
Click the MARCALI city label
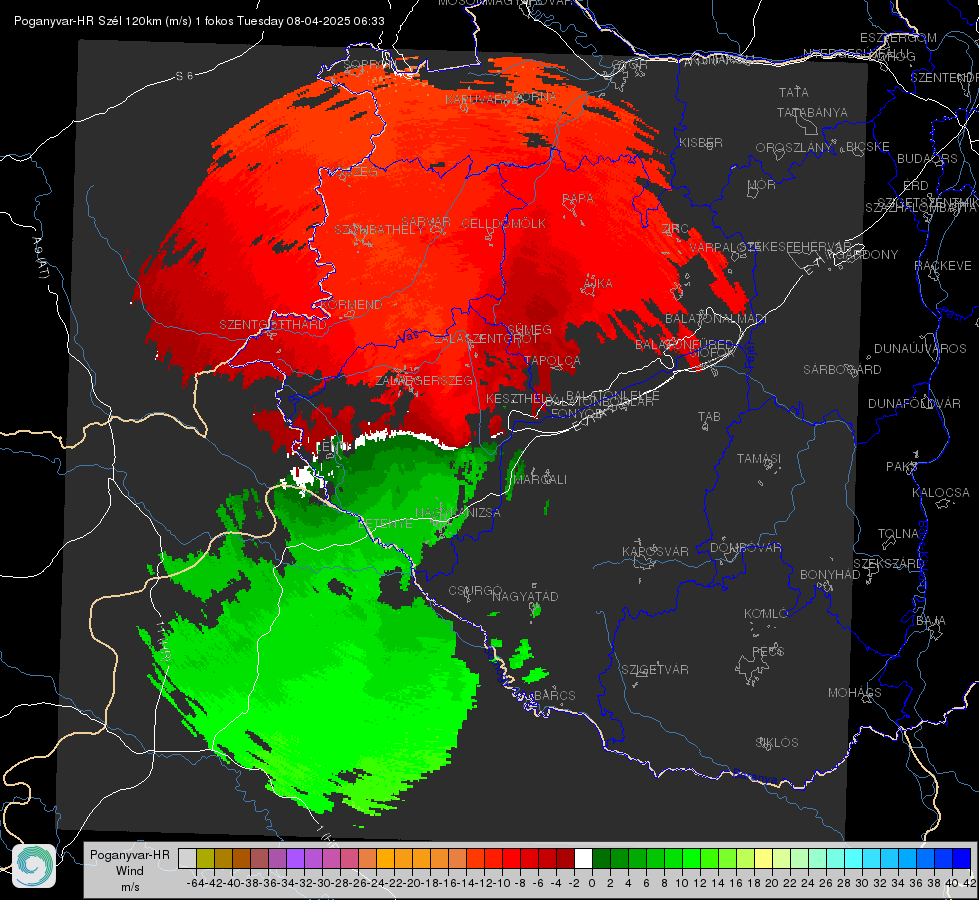tap(539, 480)
